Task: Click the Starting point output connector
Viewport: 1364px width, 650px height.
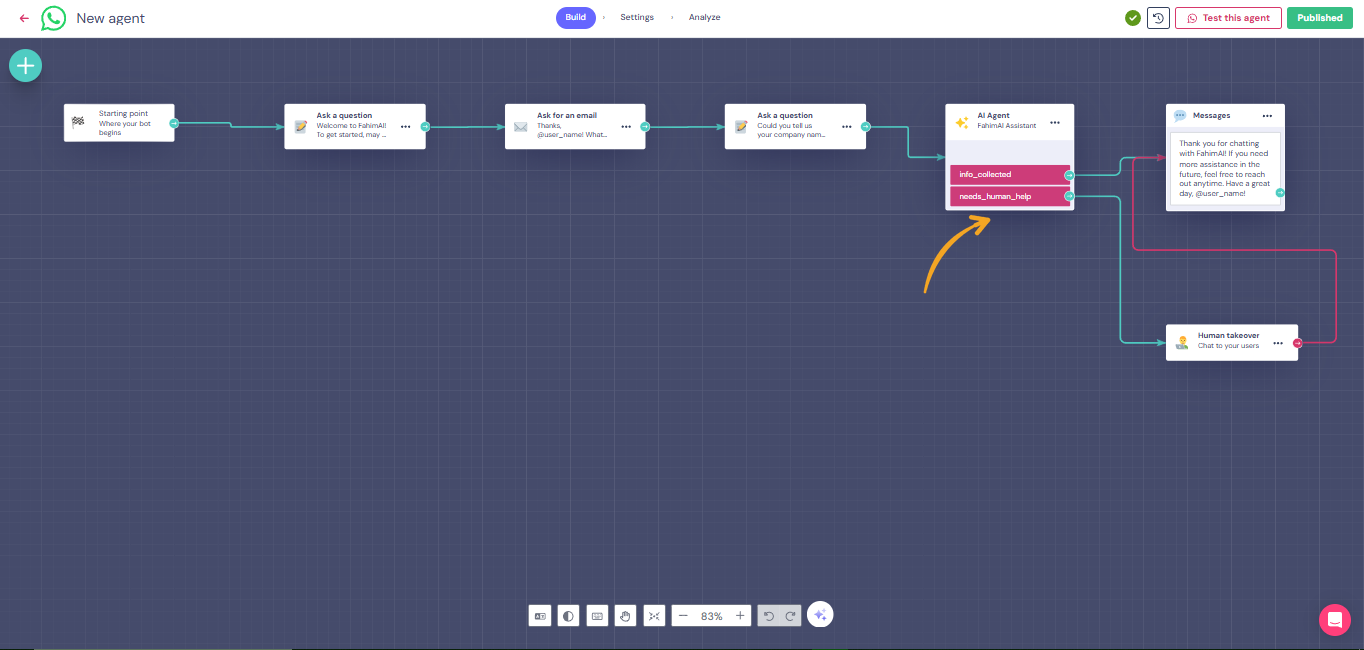Action: [x=174, y=123]
